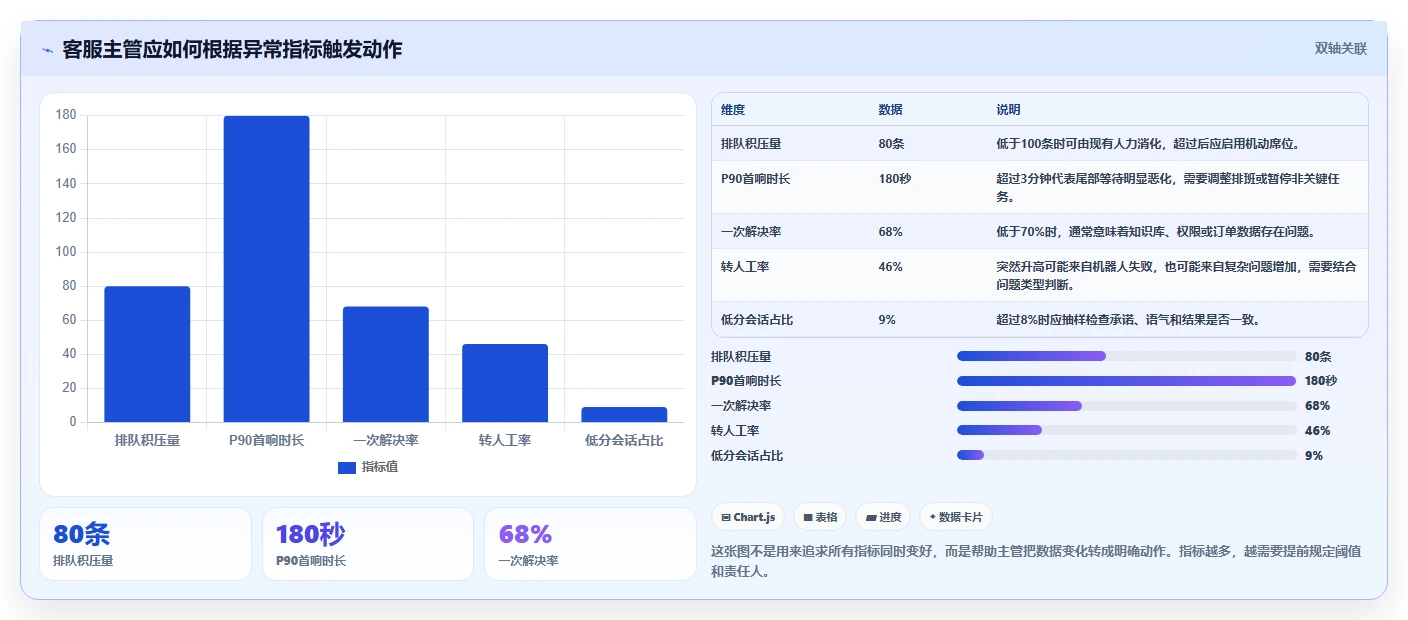
Task: Select the Chart.js chip
Action: (748, 517)
